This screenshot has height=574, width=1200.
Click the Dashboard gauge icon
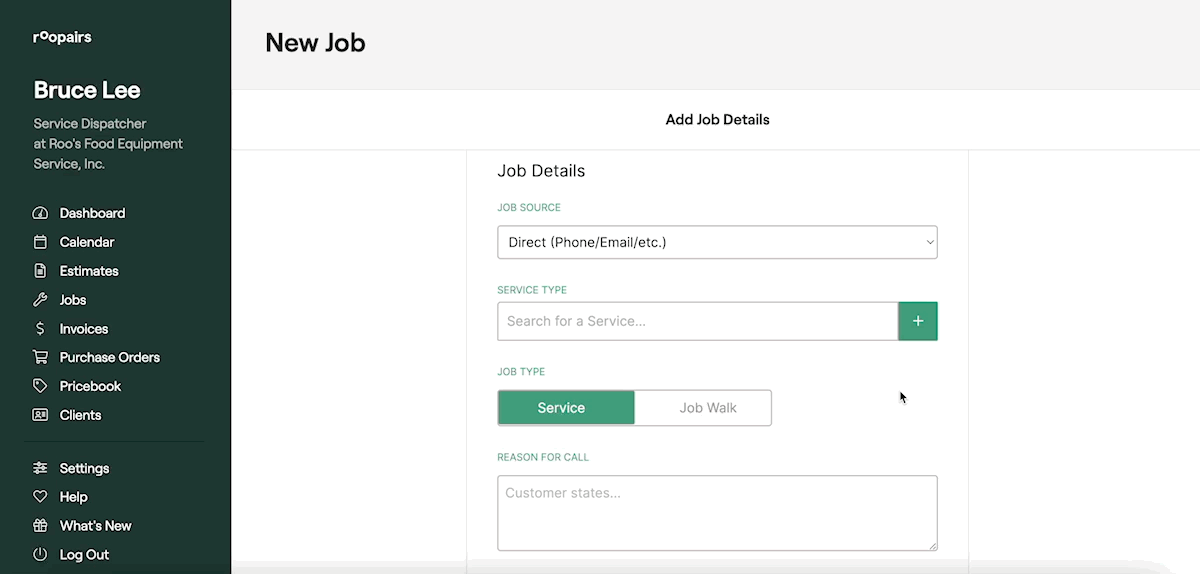point(40,213)
